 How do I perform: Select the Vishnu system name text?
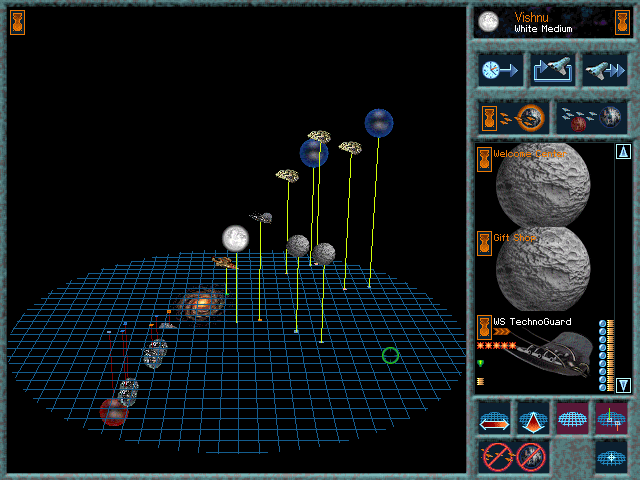[531, 17]
